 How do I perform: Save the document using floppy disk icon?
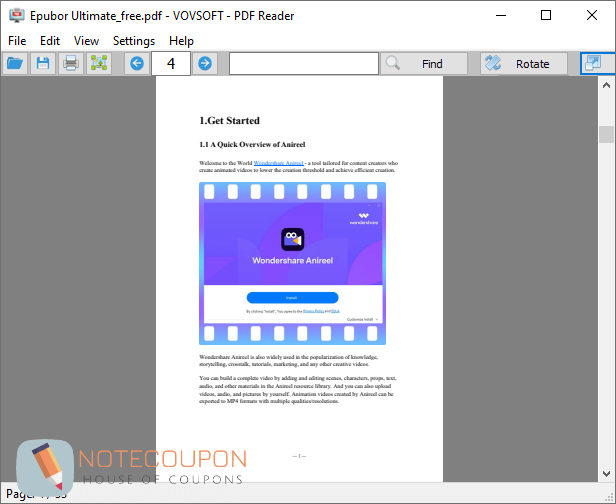click(x=43, y=63)
